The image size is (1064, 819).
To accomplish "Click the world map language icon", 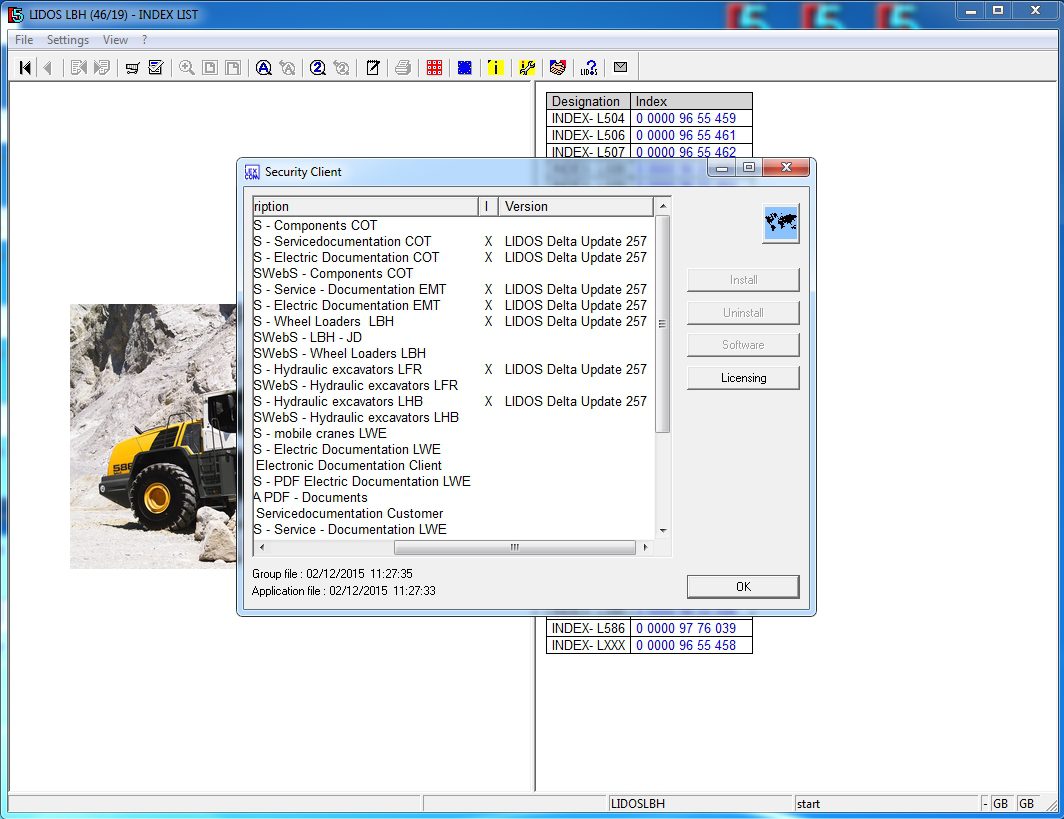I will coord(780,223).
